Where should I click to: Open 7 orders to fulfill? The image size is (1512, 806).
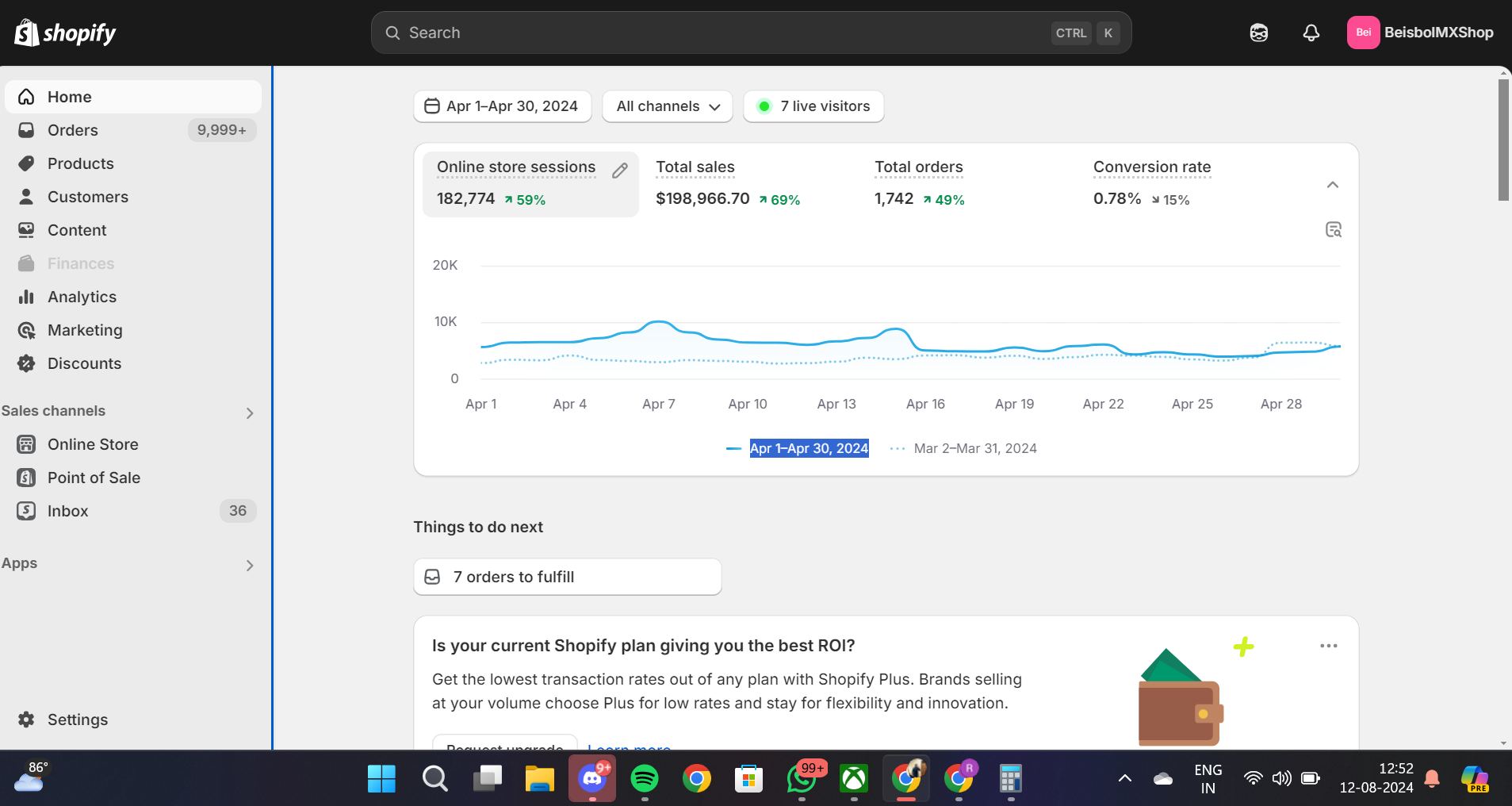click(x=568, y=577)
